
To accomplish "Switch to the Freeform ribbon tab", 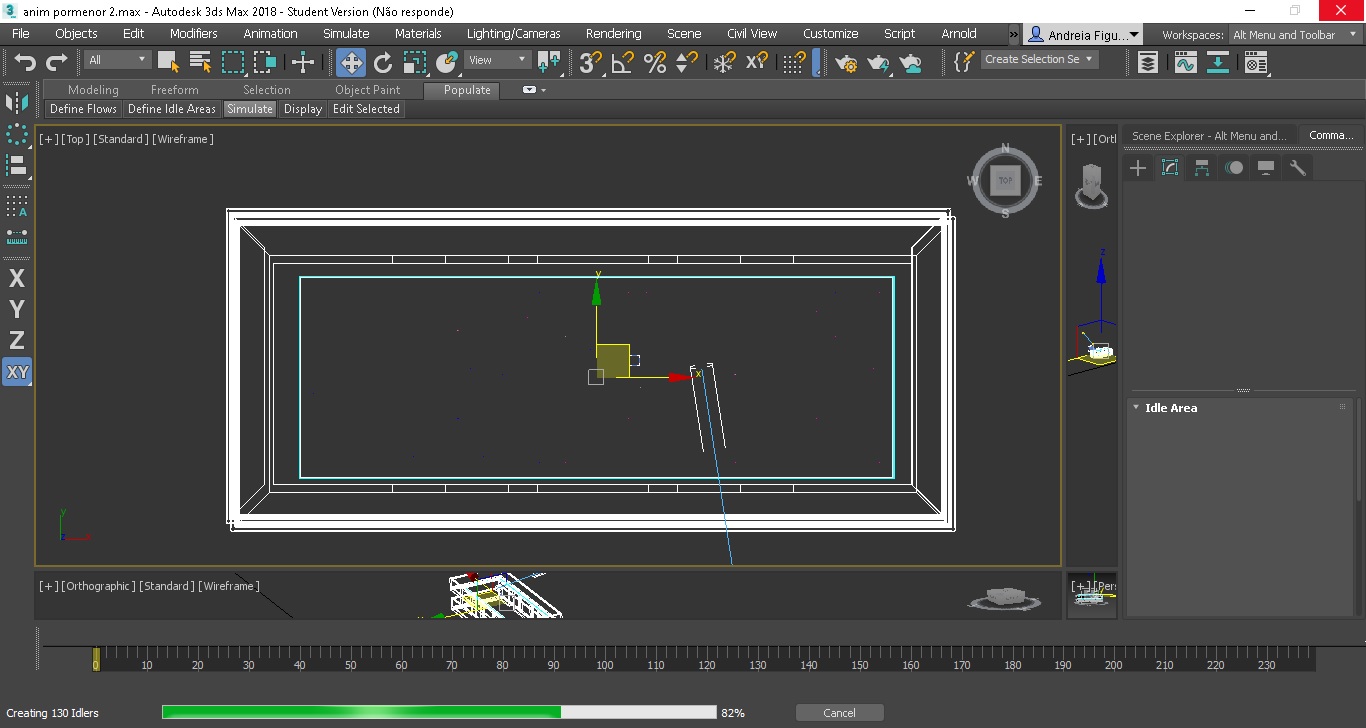I will (175, 90).
